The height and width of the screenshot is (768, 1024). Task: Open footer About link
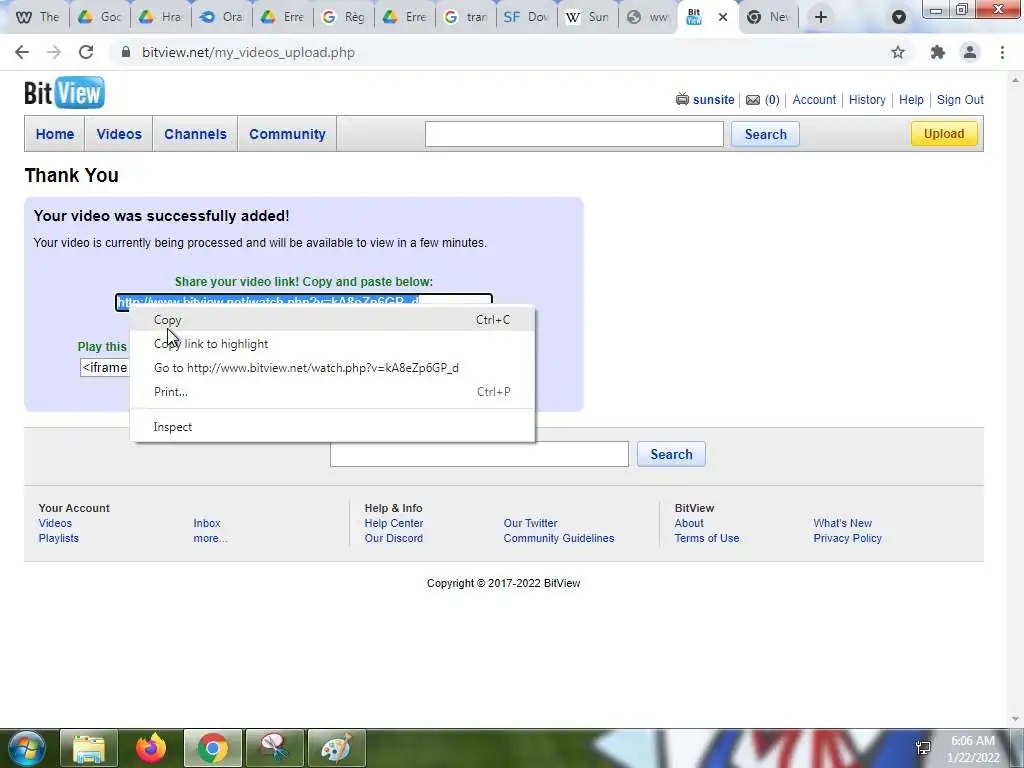pos(689,523)
